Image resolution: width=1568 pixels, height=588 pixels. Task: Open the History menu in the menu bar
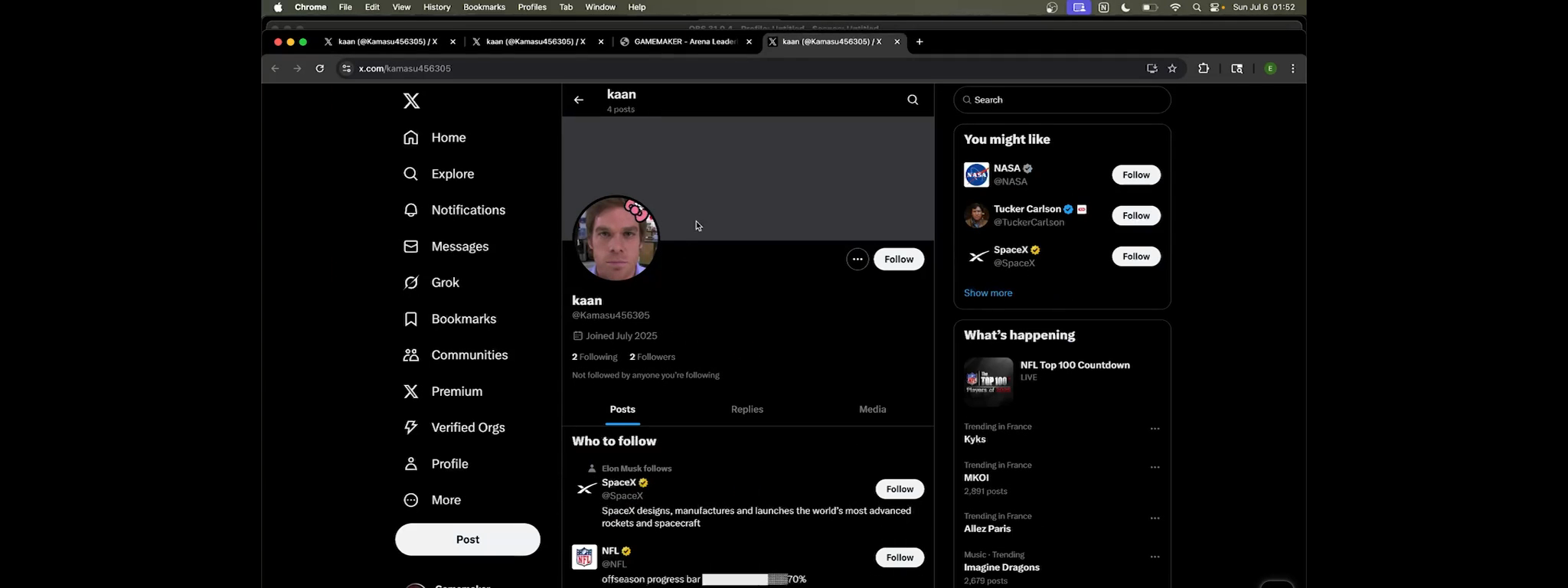click(436, 7)
